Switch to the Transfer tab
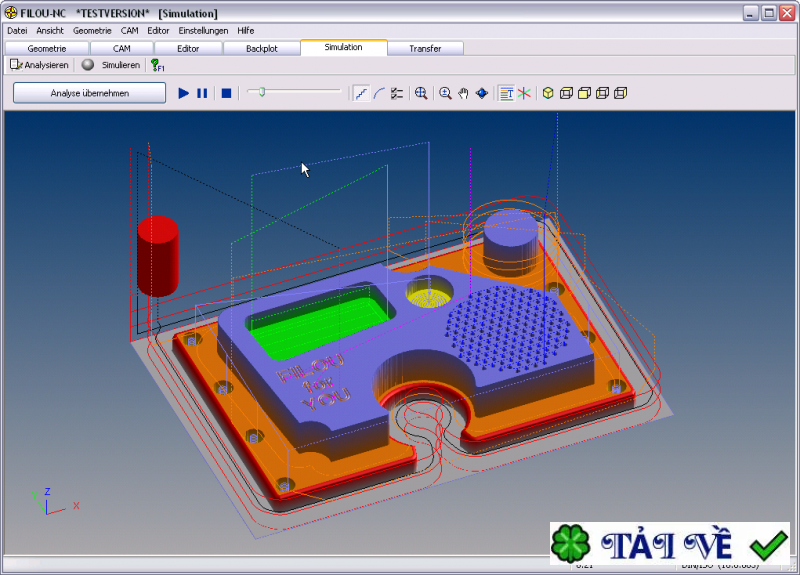 click(425, 48)
